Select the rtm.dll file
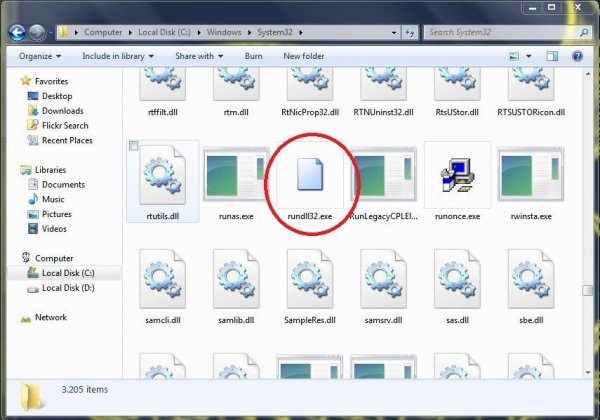The image size is (600, 420). [x=236, y=92]
